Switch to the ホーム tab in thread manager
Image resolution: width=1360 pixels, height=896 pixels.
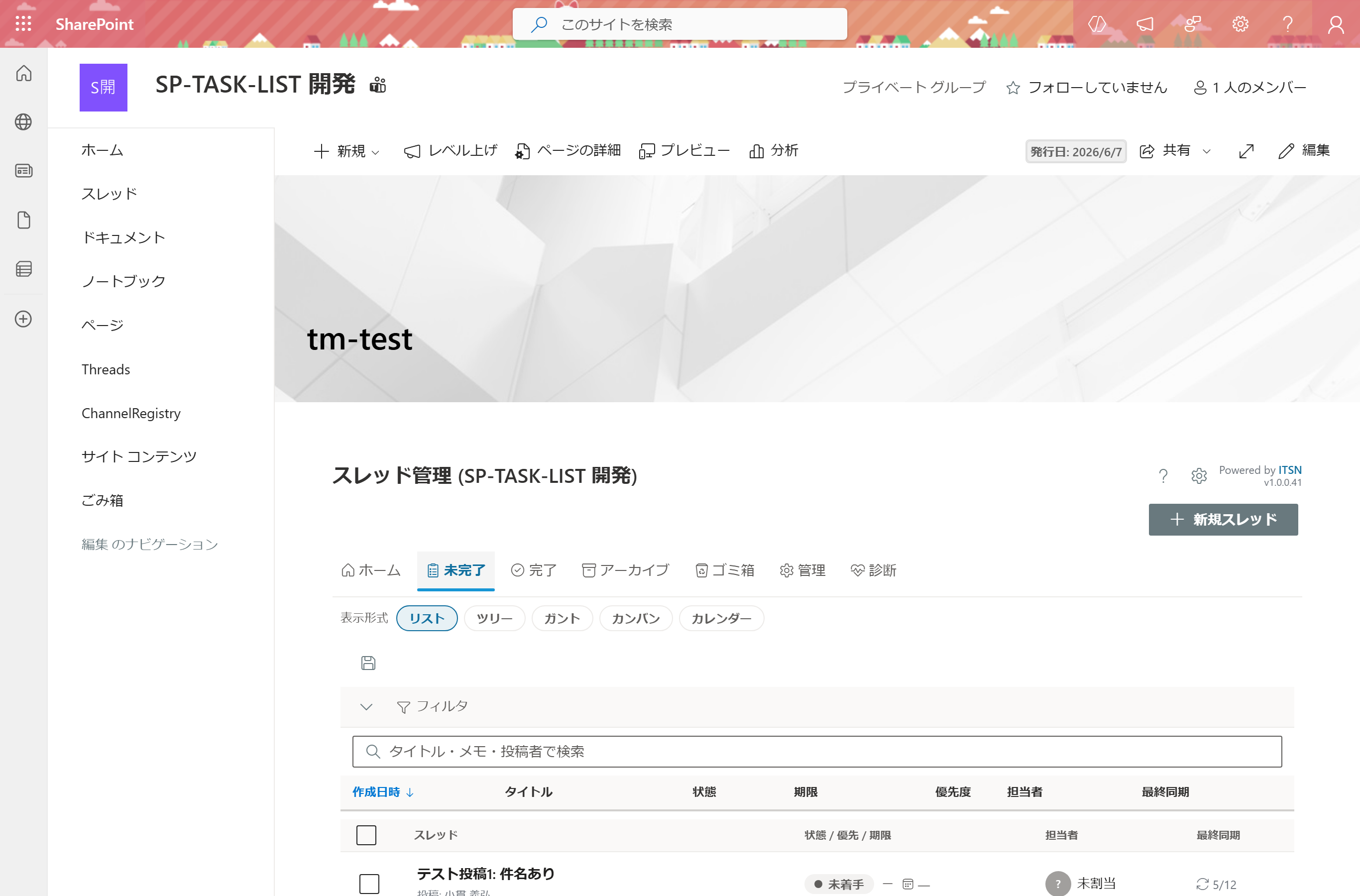click(371, 570)
